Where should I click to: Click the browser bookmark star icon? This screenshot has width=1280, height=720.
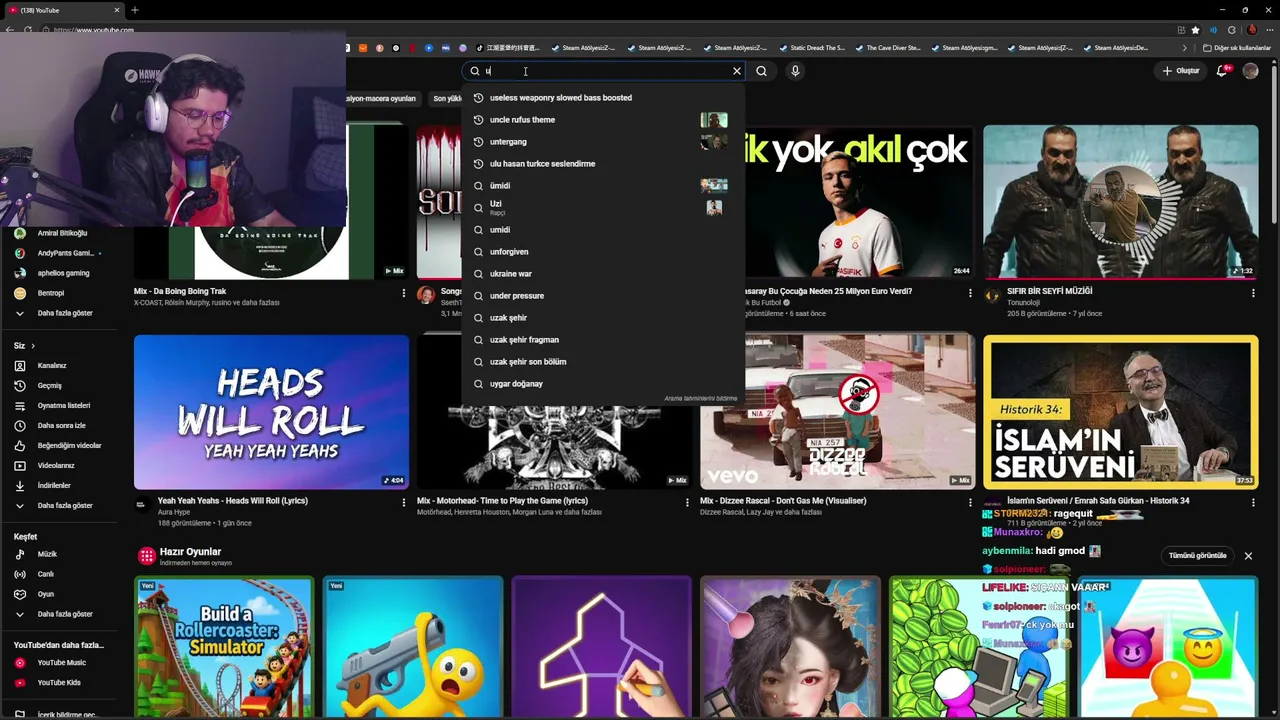point(1195,30)
